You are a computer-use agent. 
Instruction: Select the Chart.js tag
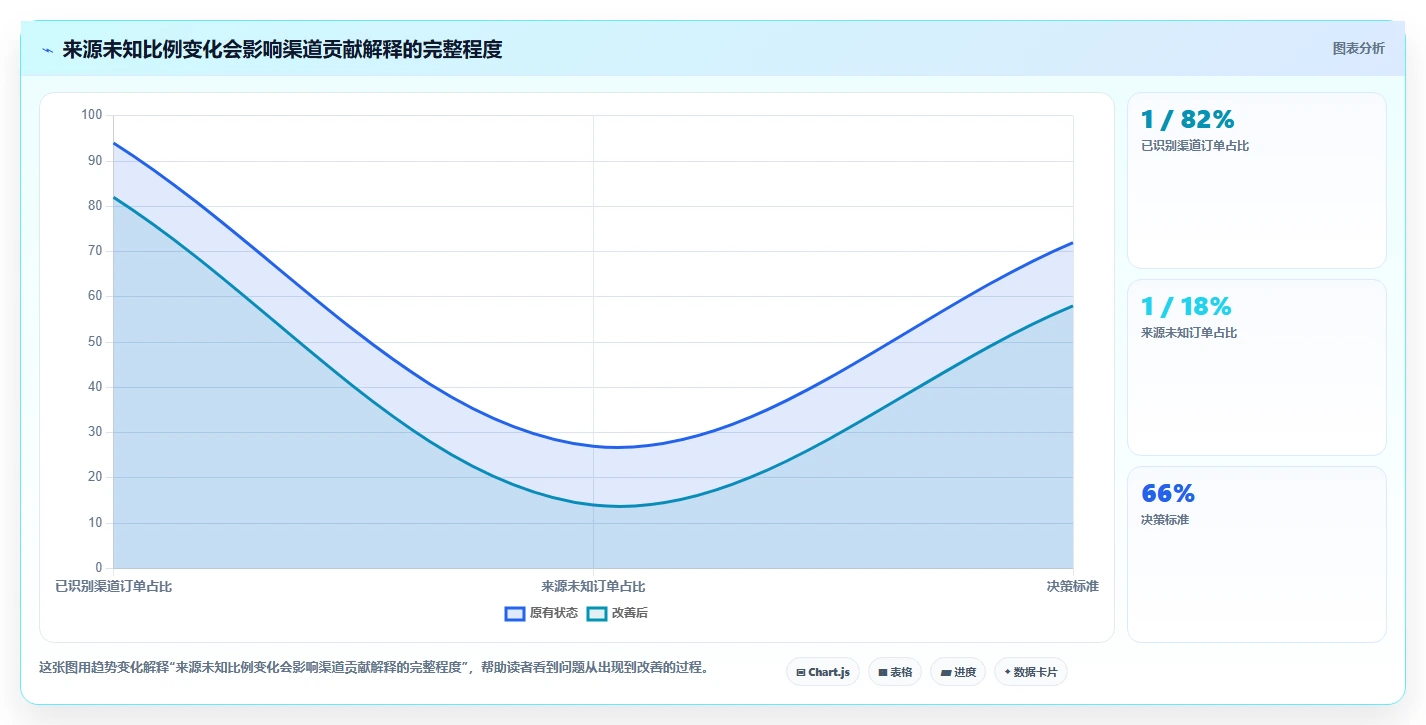[x=823, y=672]
